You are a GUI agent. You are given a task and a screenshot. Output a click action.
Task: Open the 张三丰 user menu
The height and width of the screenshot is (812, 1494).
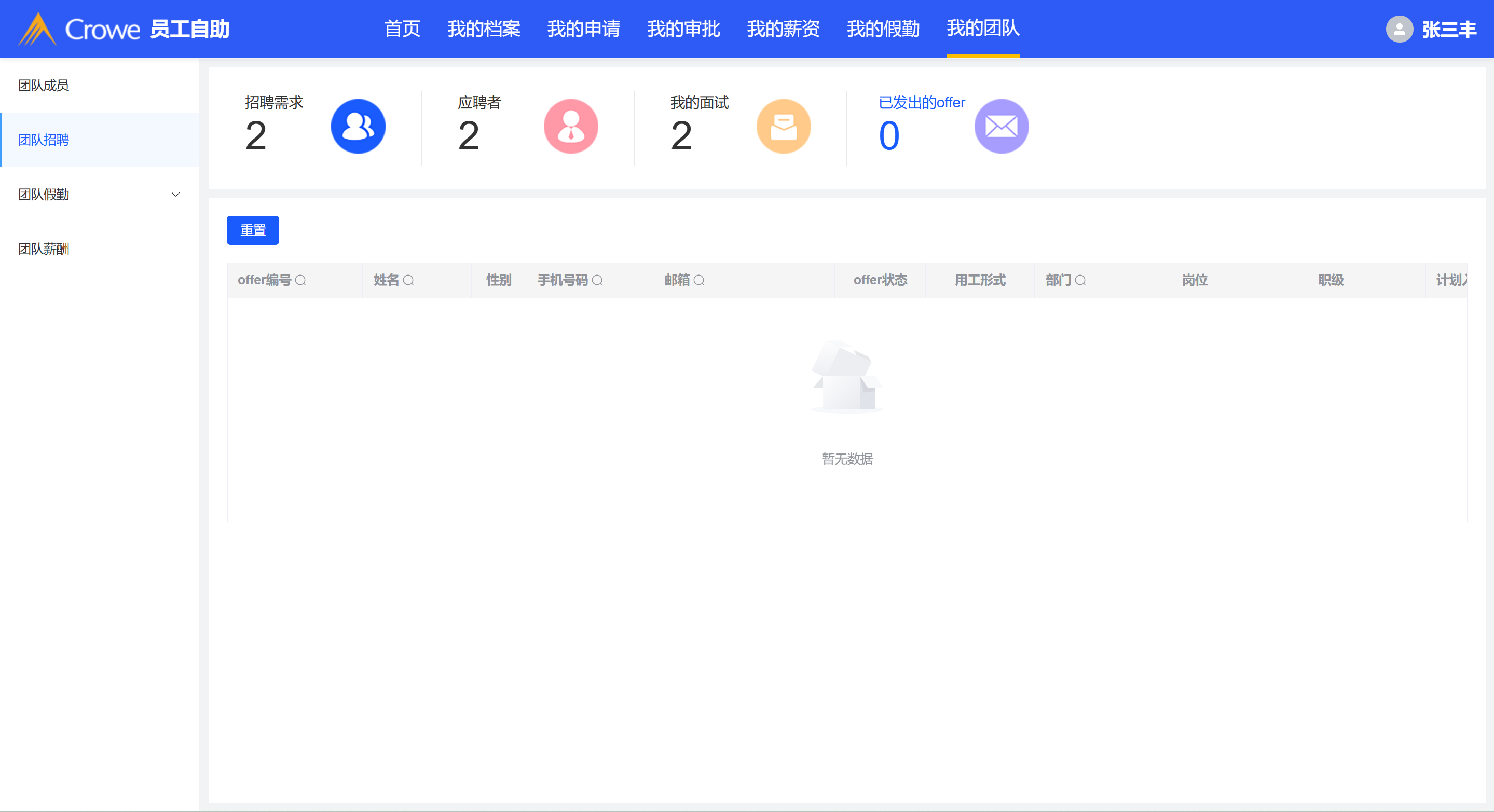1449,29
